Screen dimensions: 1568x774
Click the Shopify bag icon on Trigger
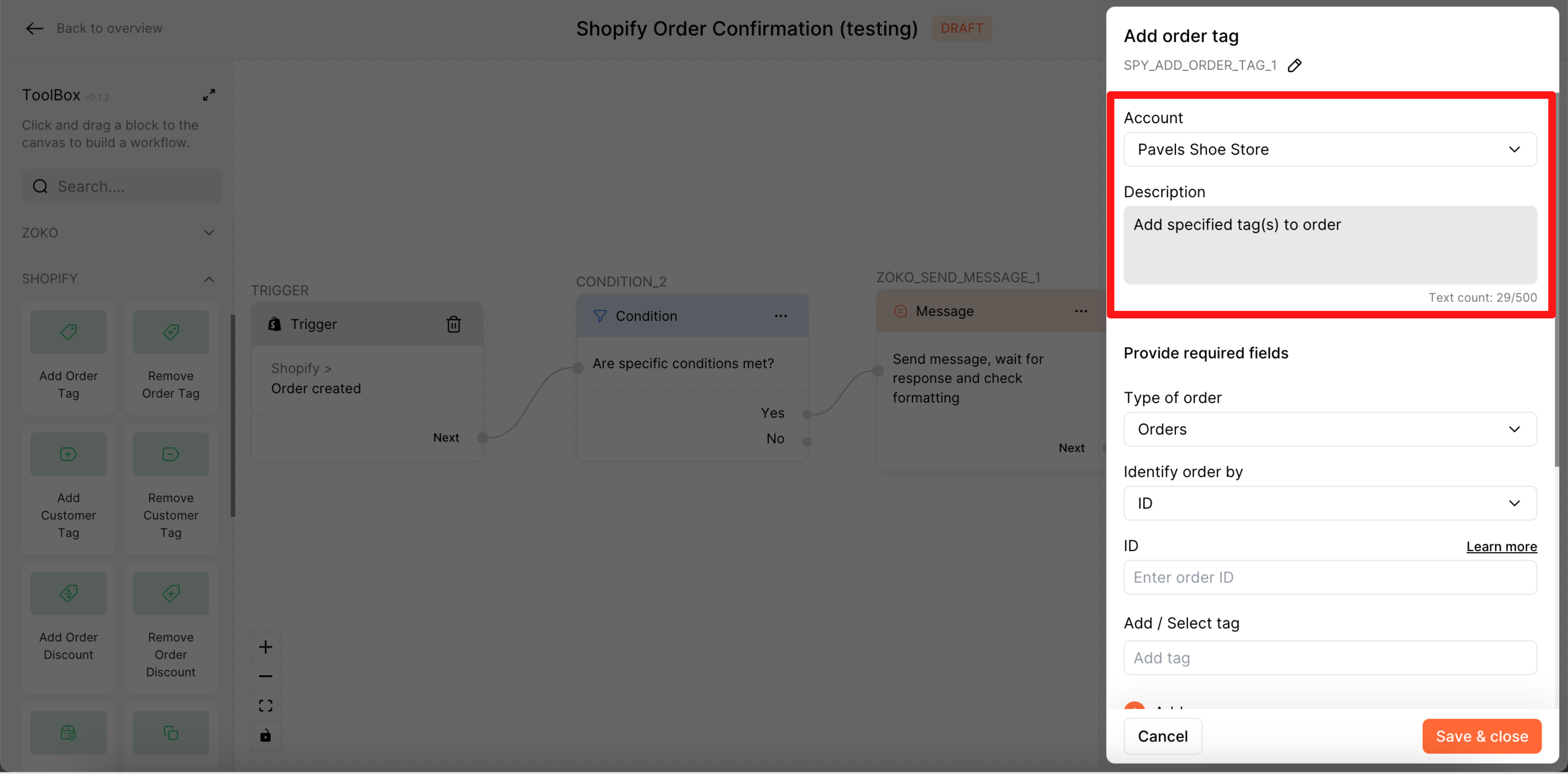tap(274, 324)
